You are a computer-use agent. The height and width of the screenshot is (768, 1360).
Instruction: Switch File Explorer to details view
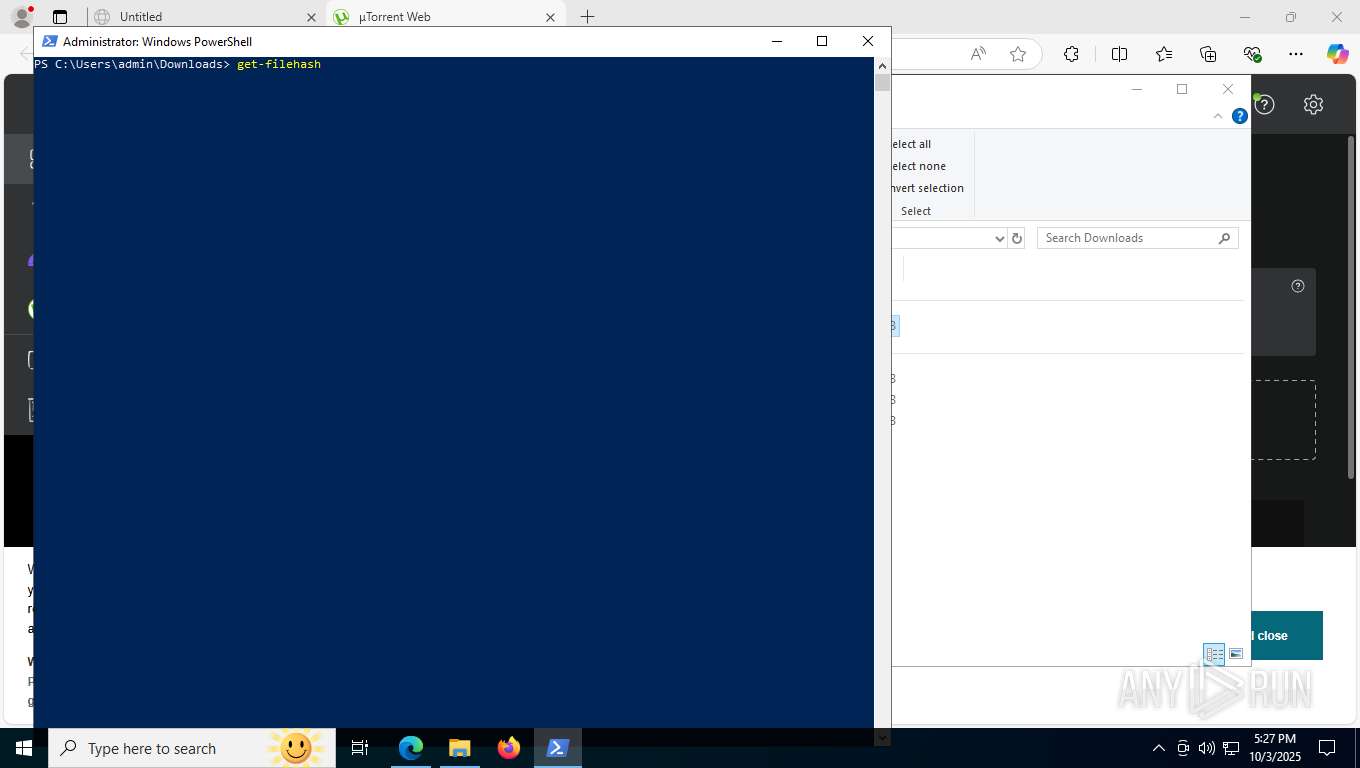point(1214,654)
